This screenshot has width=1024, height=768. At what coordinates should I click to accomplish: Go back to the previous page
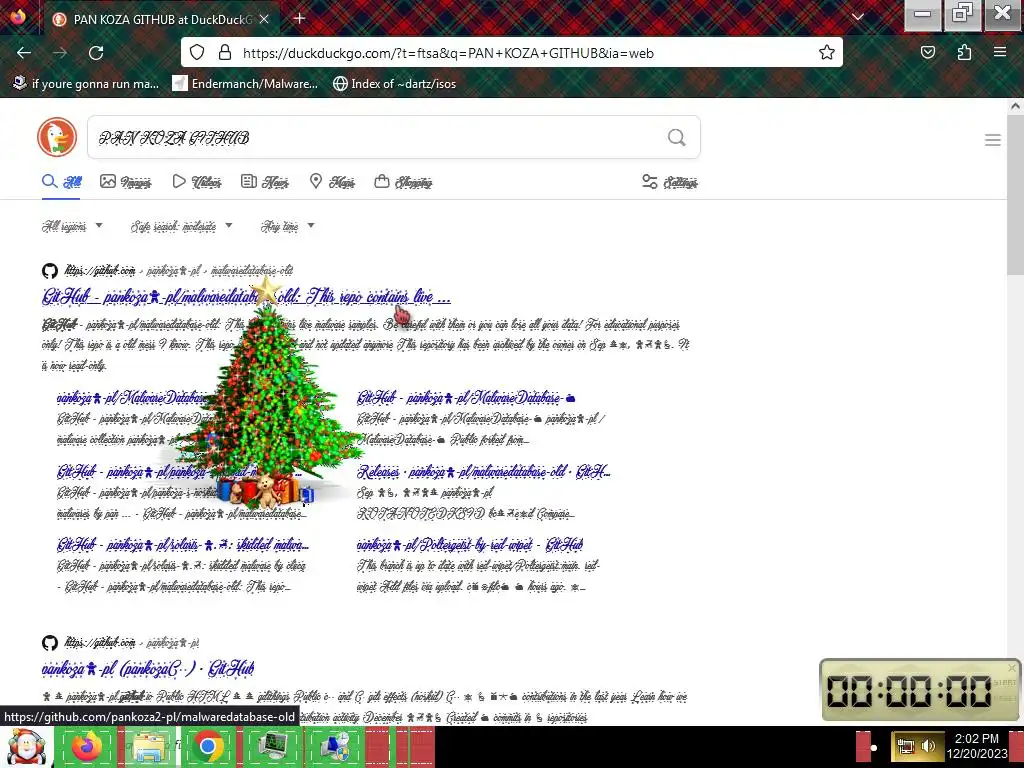(x=24, y=53)
